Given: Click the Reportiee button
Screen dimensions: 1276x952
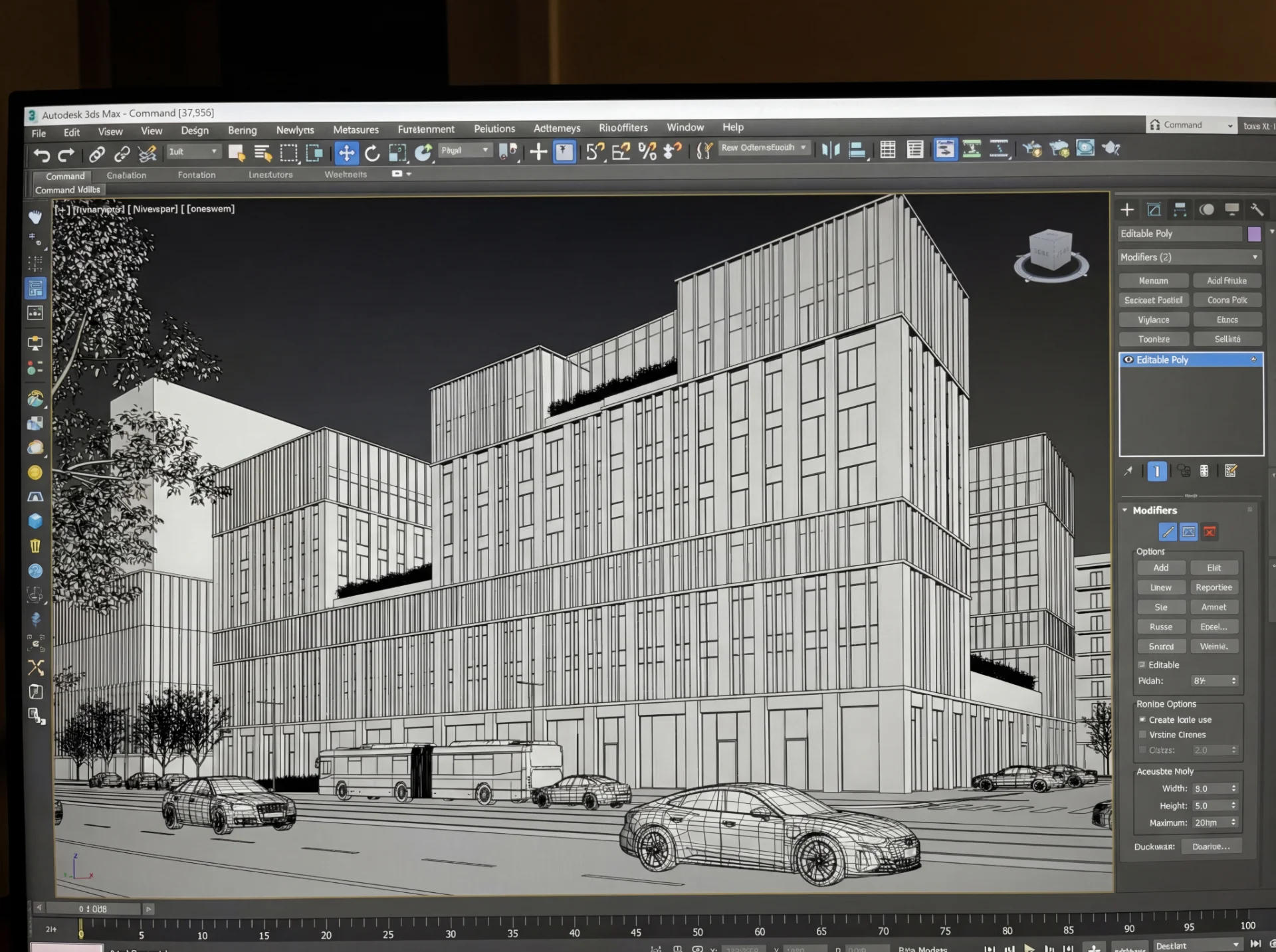Looking at the screenshot, I should click(1214, 587).
